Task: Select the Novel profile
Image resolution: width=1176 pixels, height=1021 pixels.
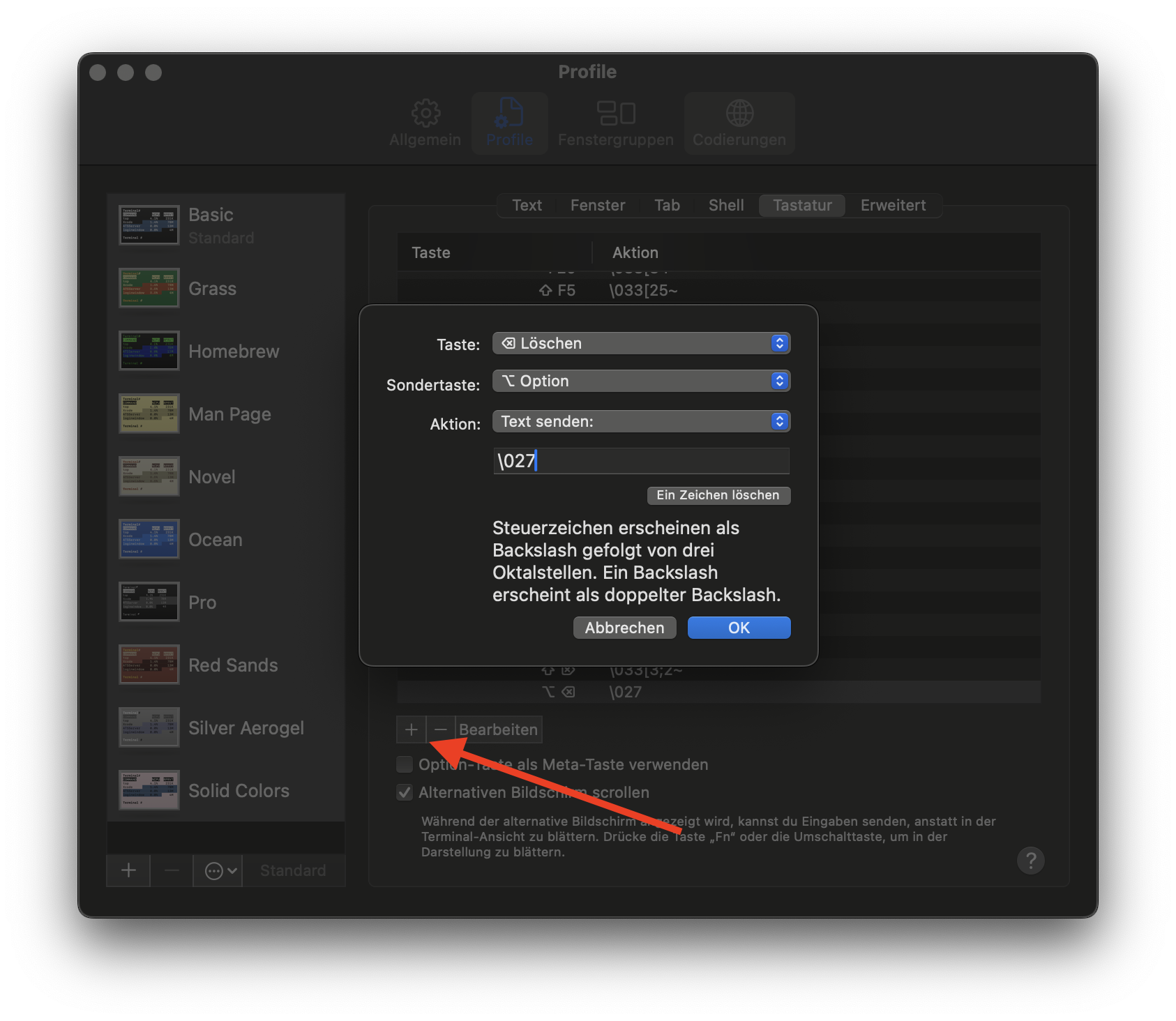Action: (x=226, y=476)
